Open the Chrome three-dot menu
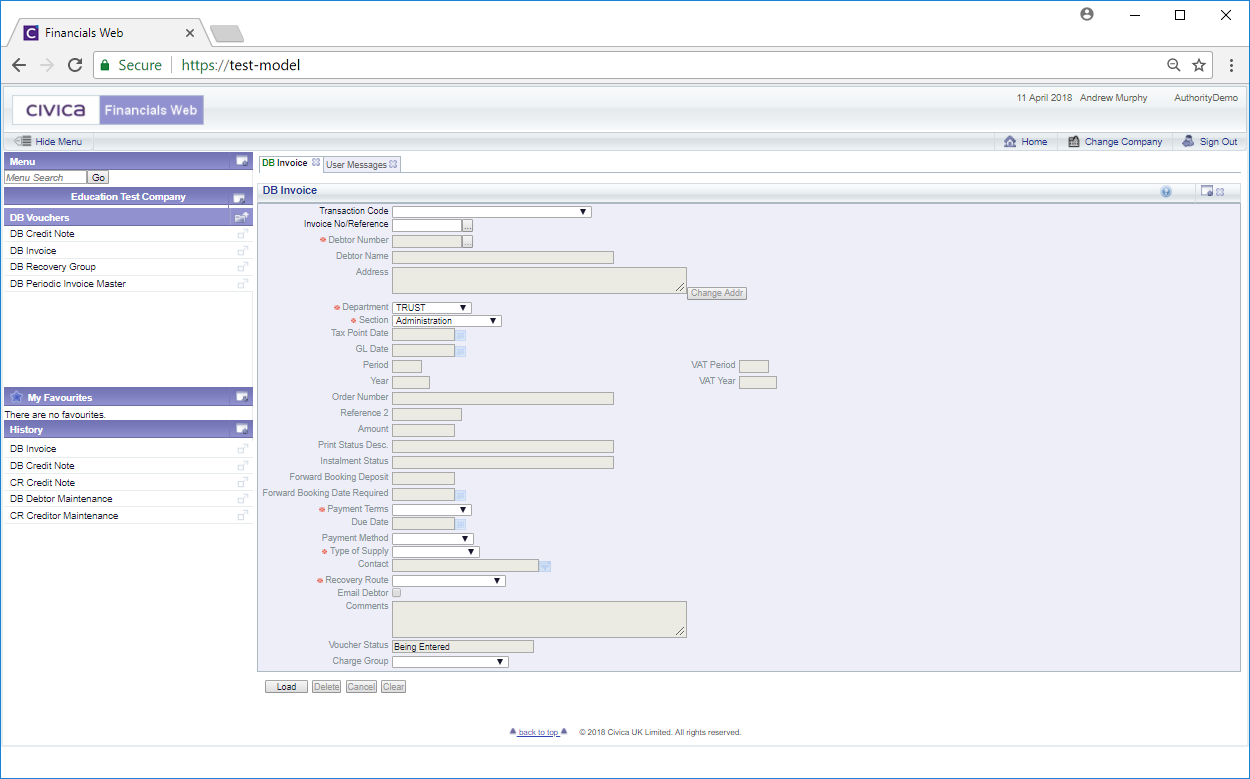The height and width of the screenshot is (779, 1250). point(1231,65)
